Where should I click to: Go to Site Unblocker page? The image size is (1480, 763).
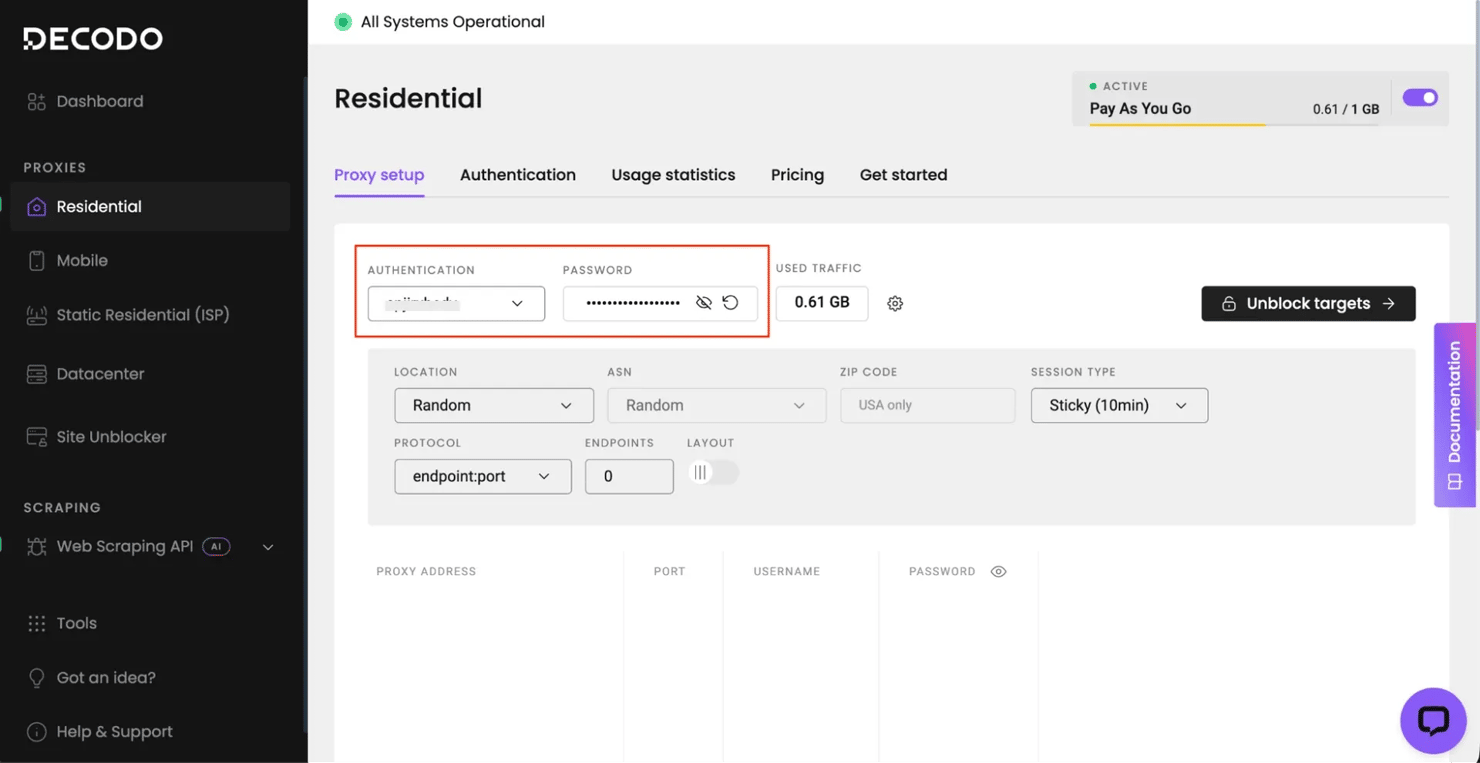click(x=111, y=437)
